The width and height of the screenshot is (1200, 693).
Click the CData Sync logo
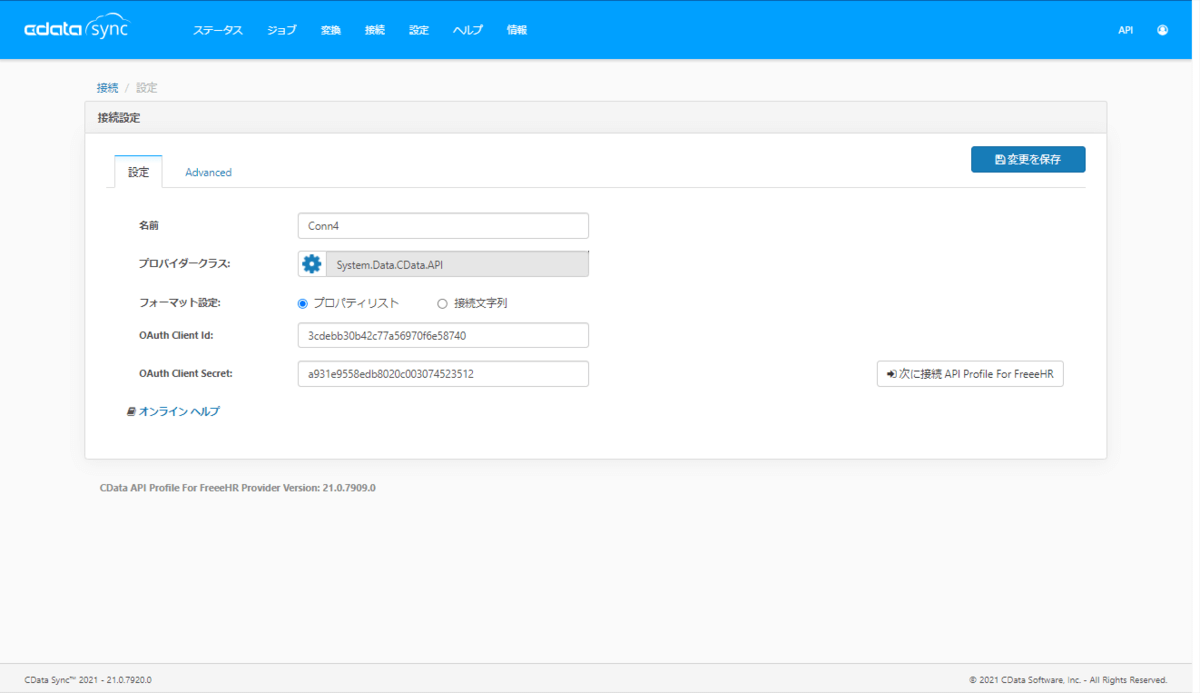click(x=77, y=28)
